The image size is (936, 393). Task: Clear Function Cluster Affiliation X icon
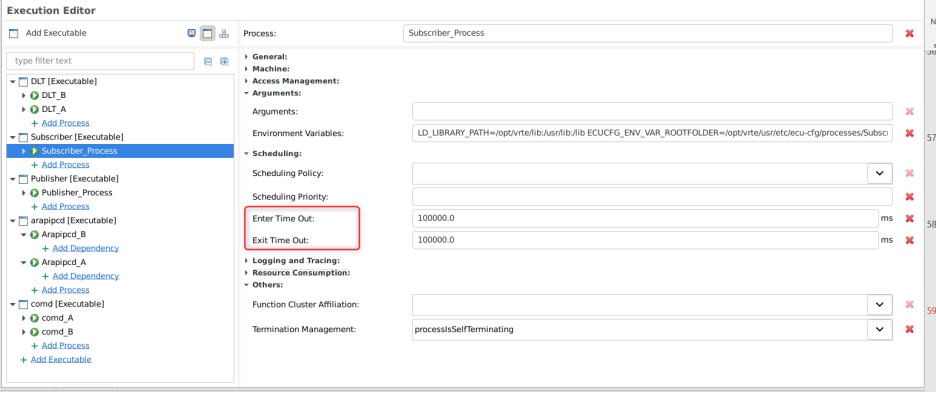(x=909, y=305)
